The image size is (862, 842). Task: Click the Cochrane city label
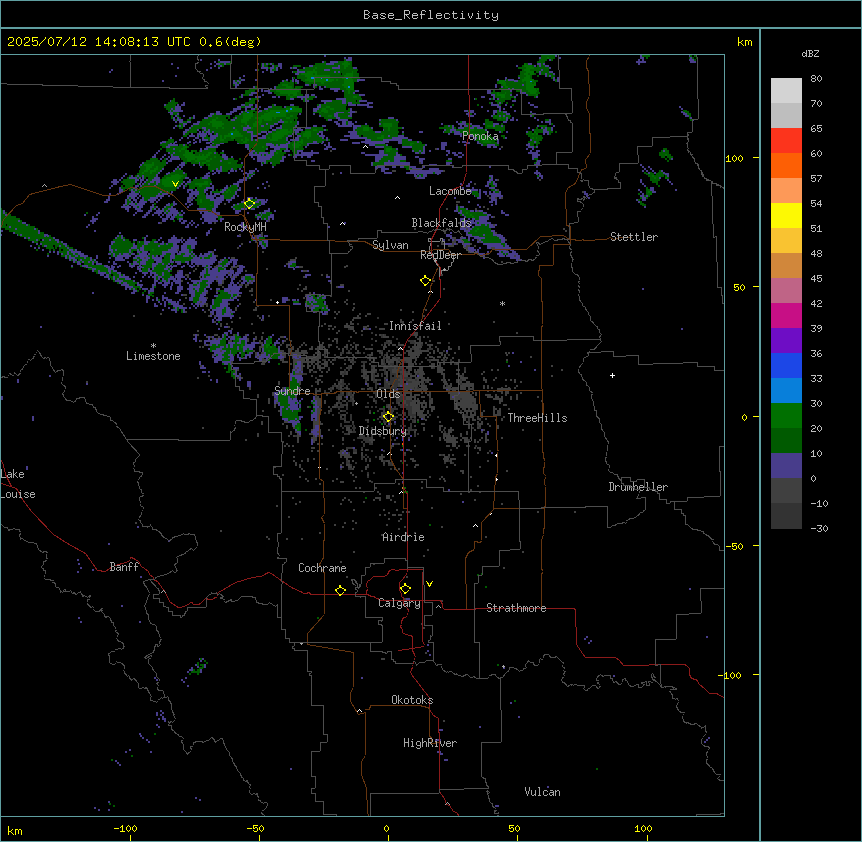[322, 568]
